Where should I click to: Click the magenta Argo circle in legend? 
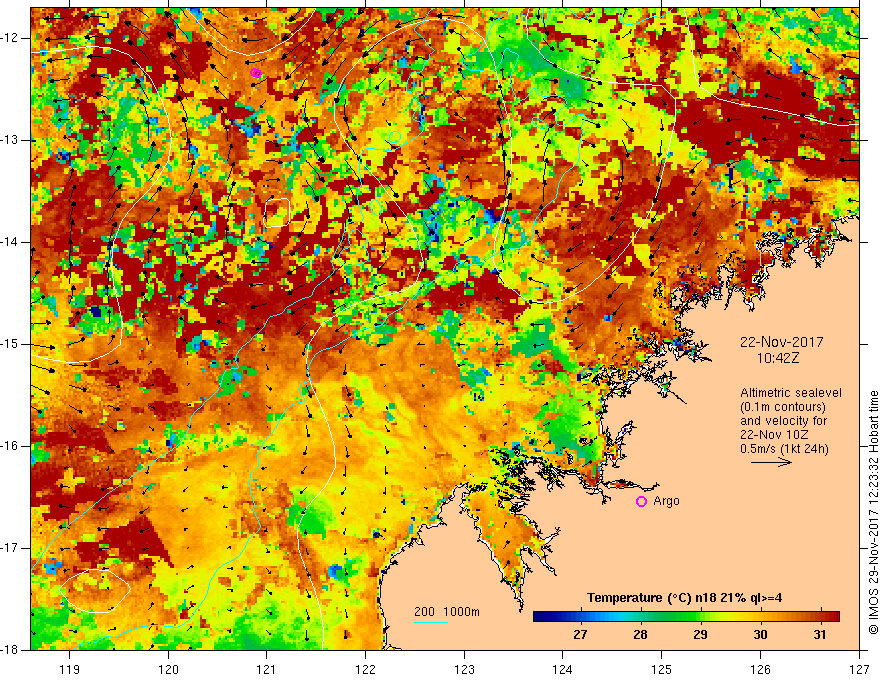pyautogui.click(x=641, y=501)
